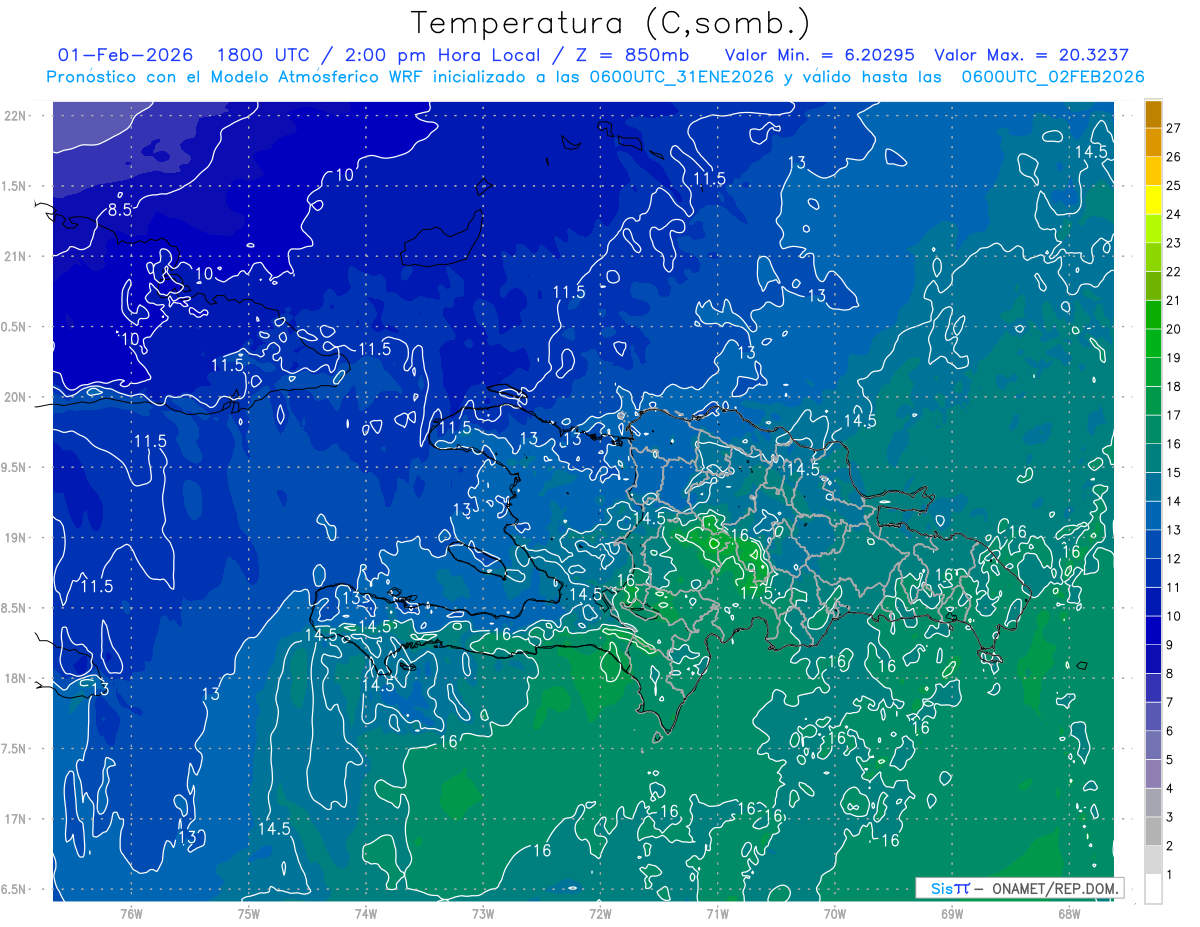
Task: Click the latitude label "20N"
Action: point(15,397)
